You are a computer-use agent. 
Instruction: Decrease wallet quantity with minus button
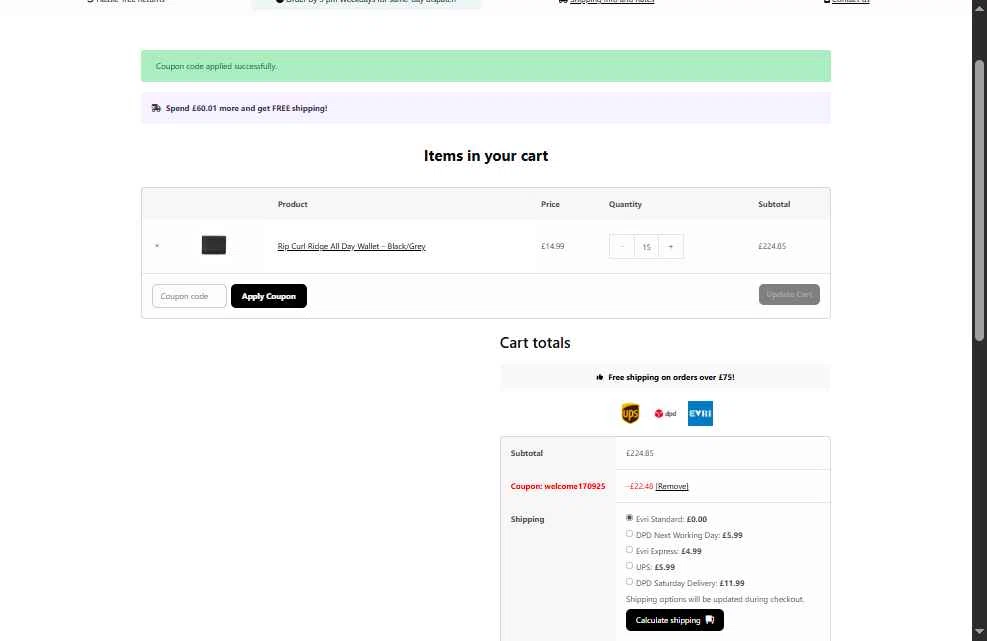(x=622, y=247)
